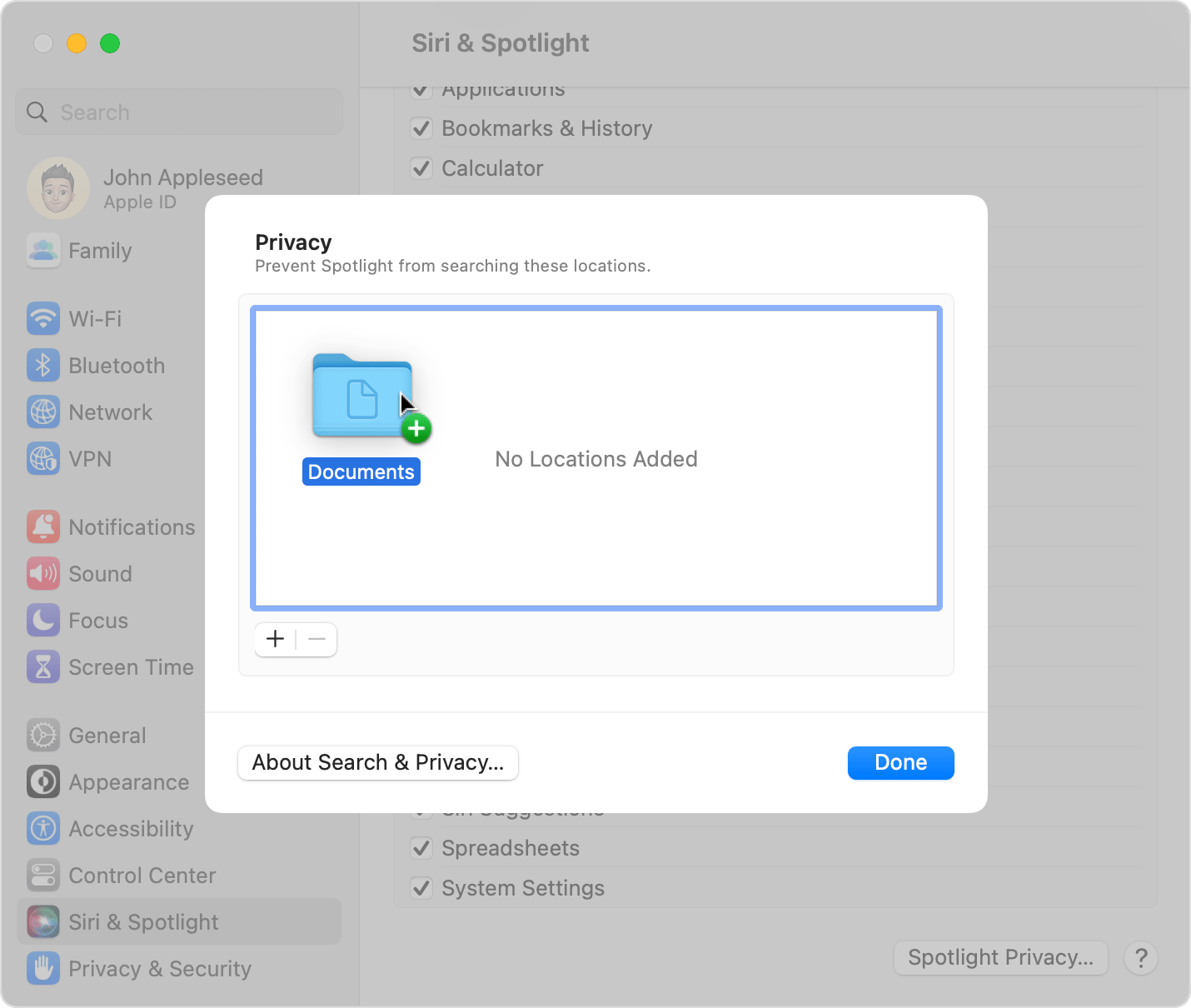Open Privacy & Security label
Viewport: 1191px width, 1008px height.
click(160, 969)
